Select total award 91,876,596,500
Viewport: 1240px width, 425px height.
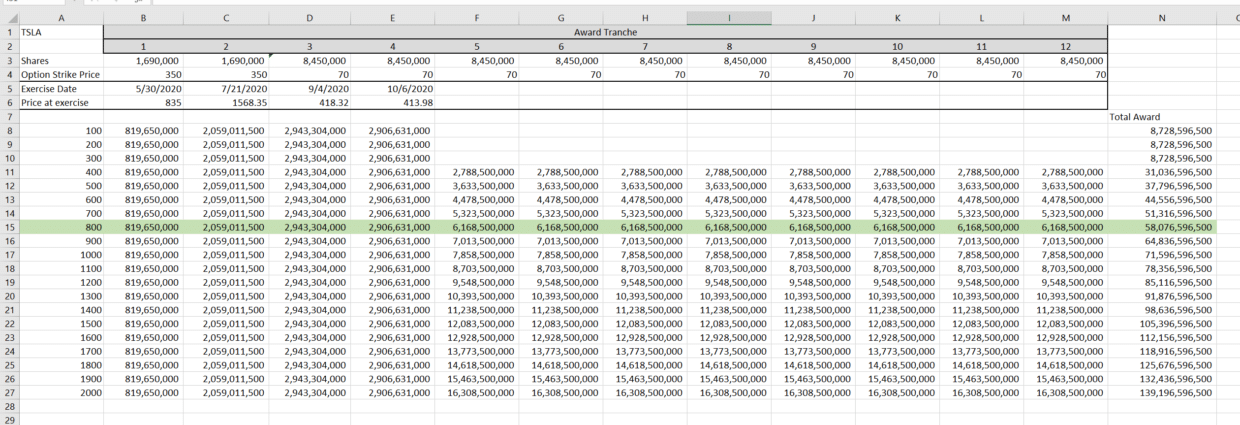1162,297
